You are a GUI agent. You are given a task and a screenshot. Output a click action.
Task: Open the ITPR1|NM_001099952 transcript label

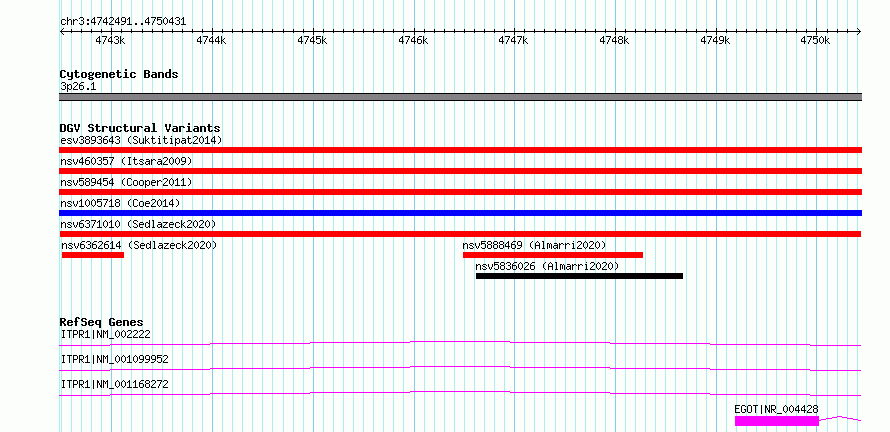click(115, 359)
